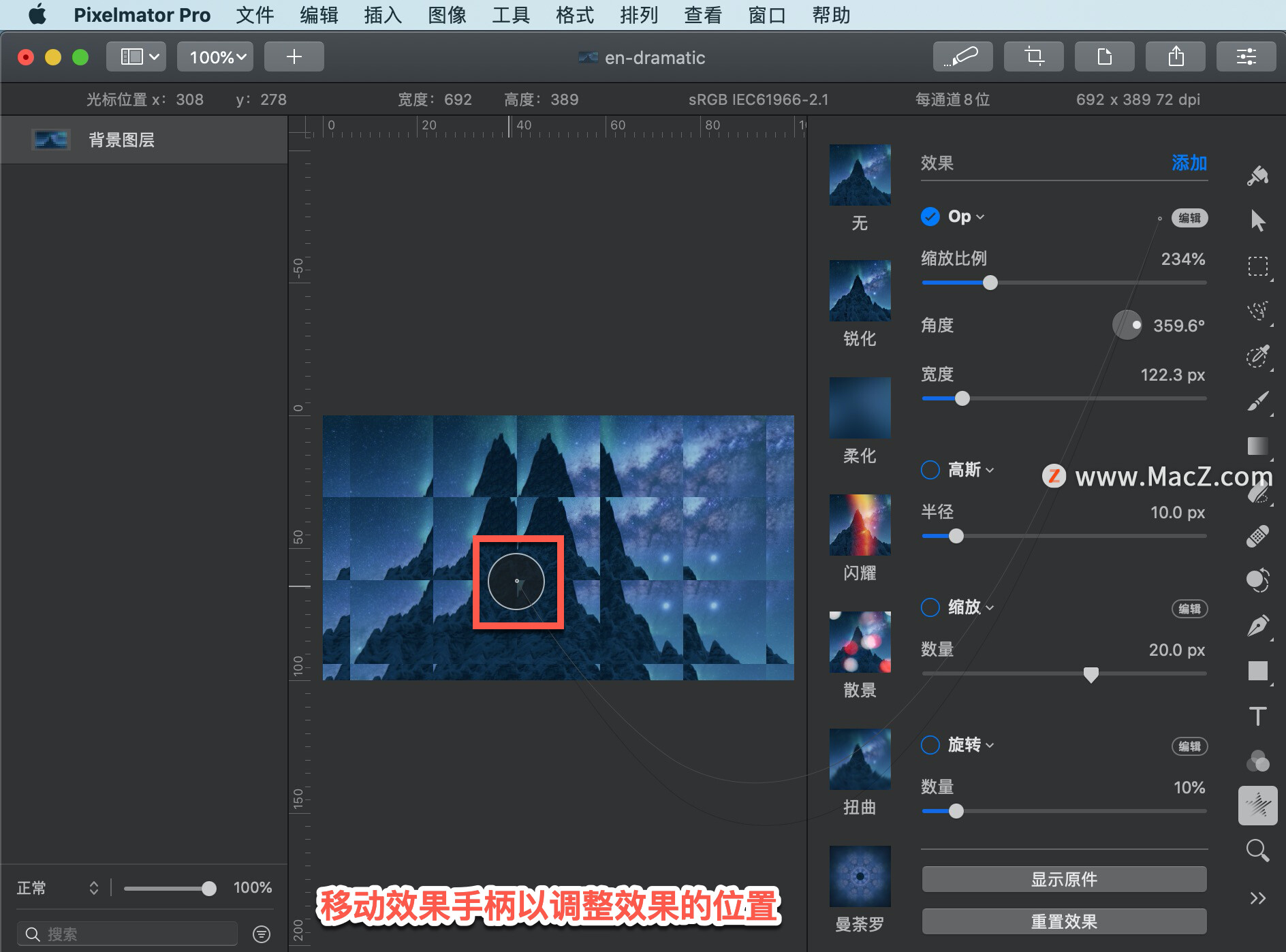Click the 重置效果 button

point(1064,921)
